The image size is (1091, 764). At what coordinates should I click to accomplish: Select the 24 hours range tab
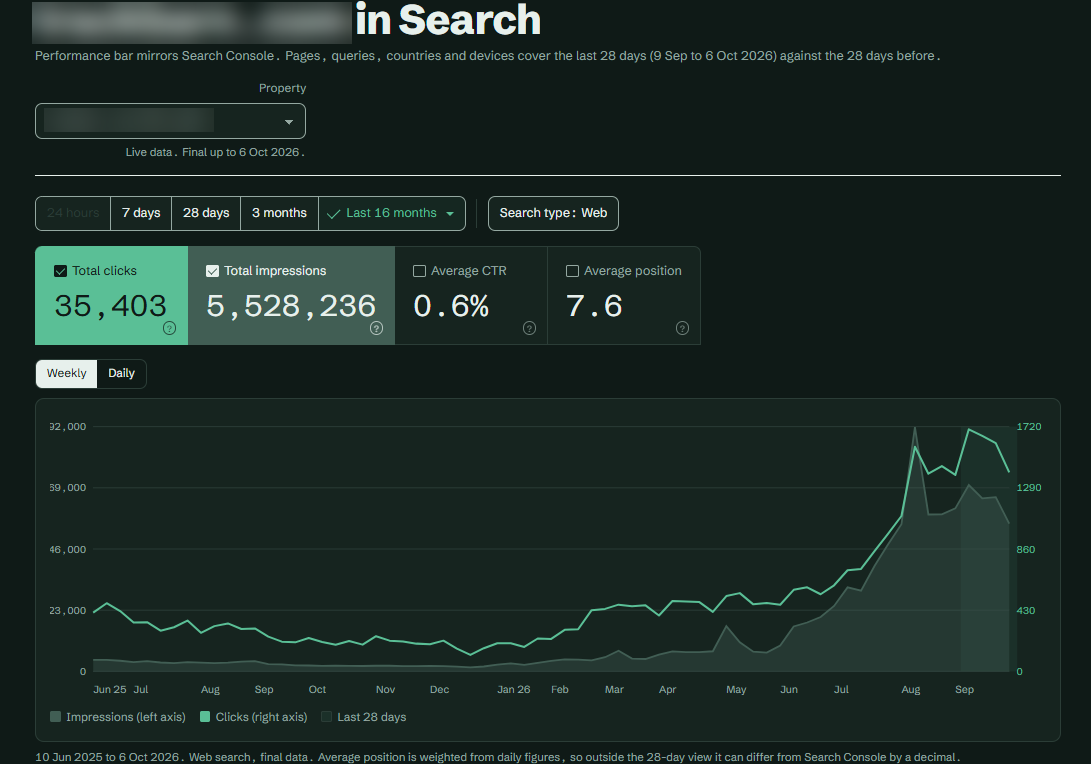tap(73, 213)
